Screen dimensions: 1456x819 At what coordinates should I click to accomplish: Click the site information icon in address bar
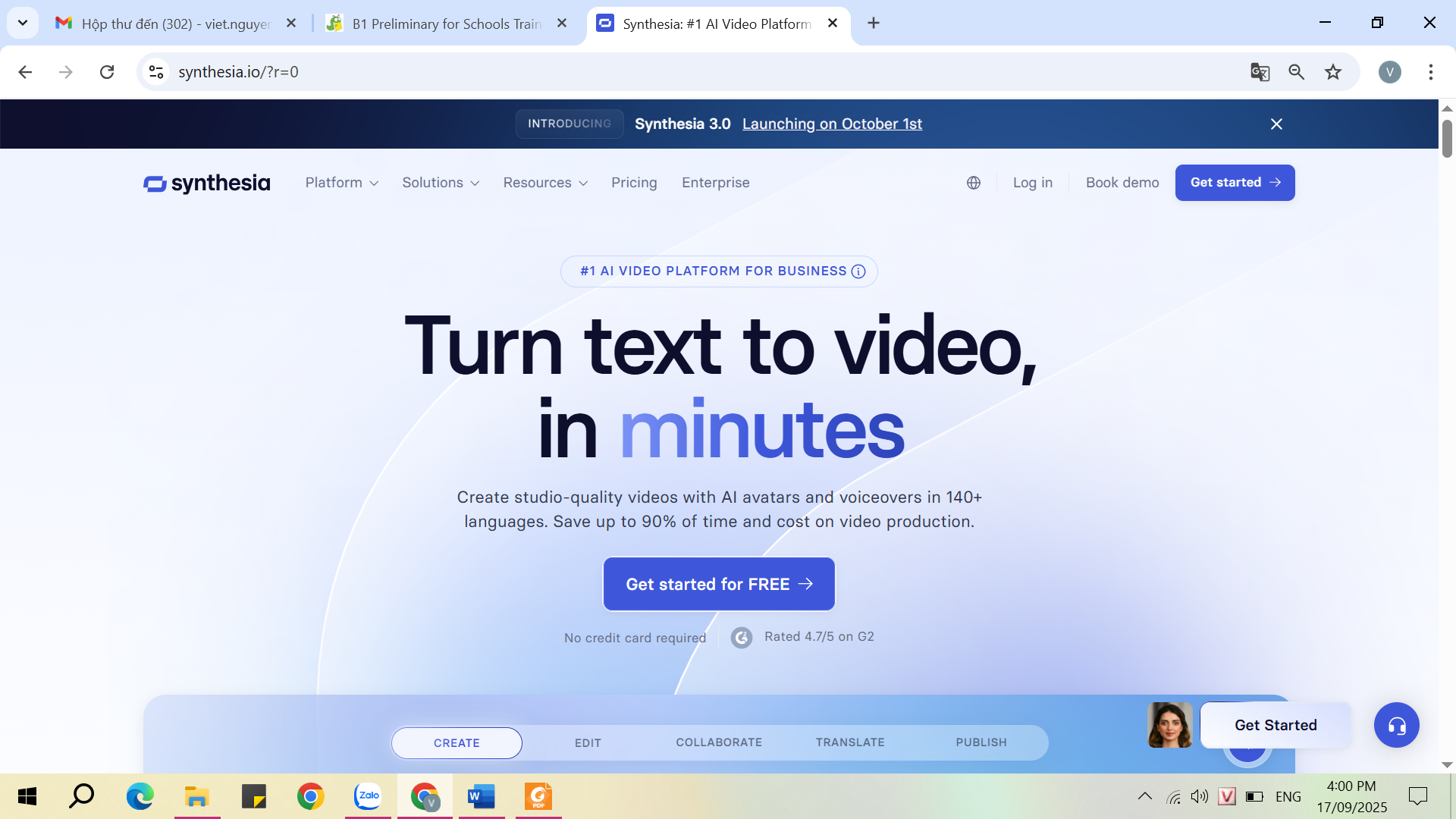(156, 72)
